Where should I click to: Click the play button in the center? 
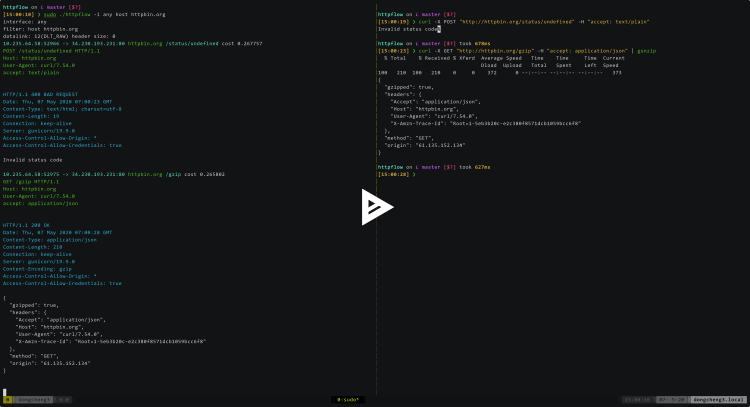tap(376, 204)
